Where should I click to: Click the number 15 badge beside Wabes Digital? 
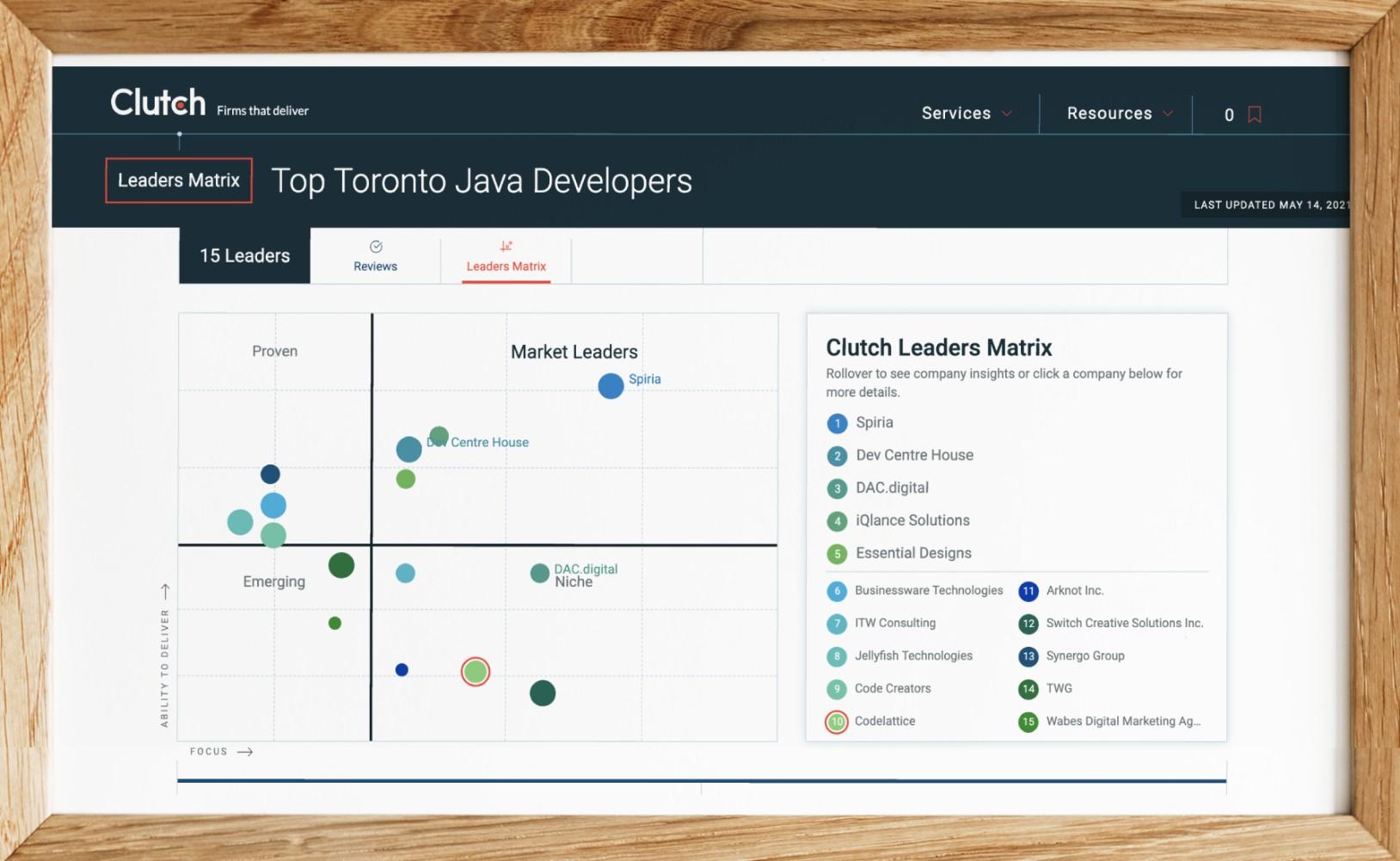tap(1029, 723)
